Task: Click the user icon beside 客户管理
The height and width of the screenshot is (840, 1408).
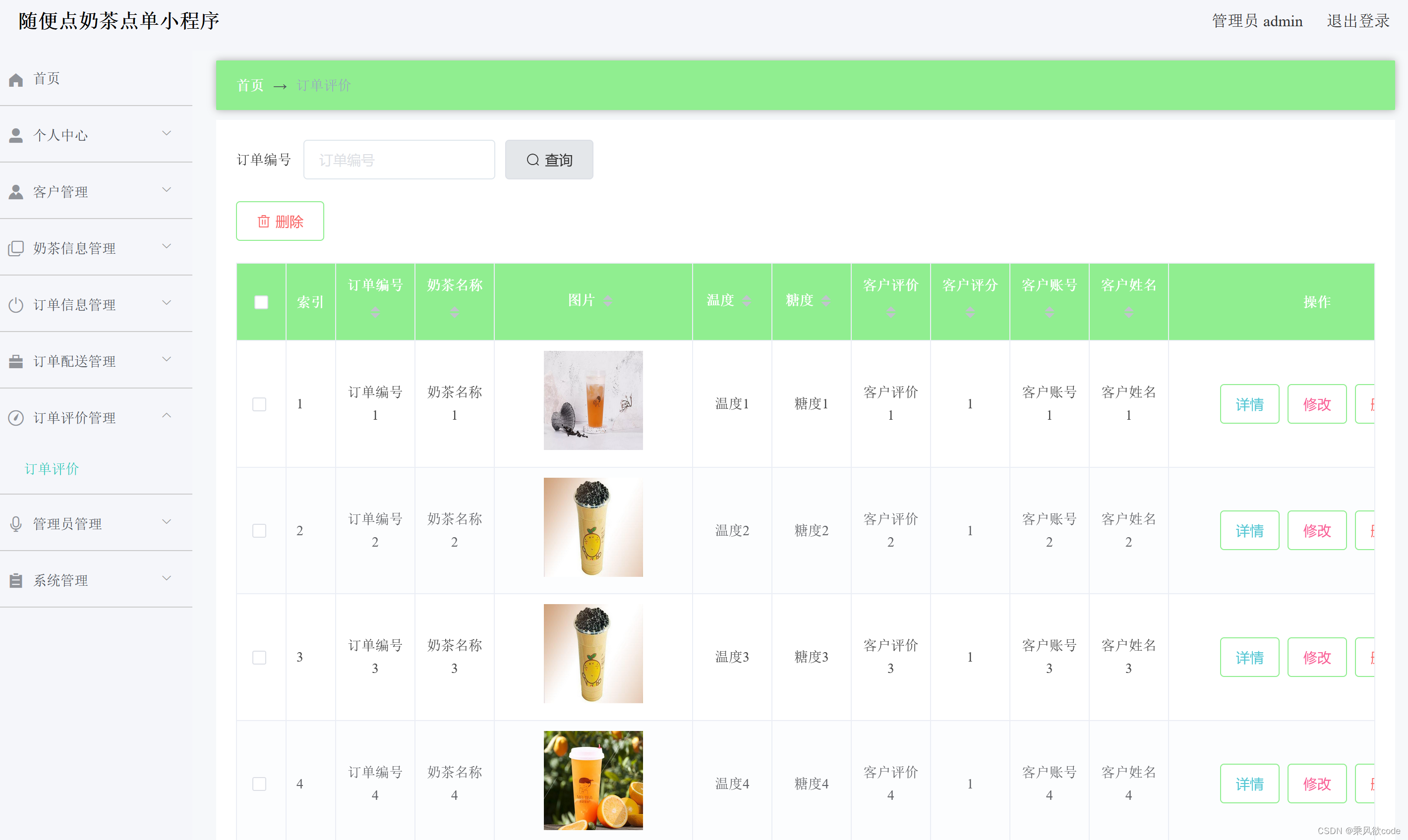Action: click(16, 192)
